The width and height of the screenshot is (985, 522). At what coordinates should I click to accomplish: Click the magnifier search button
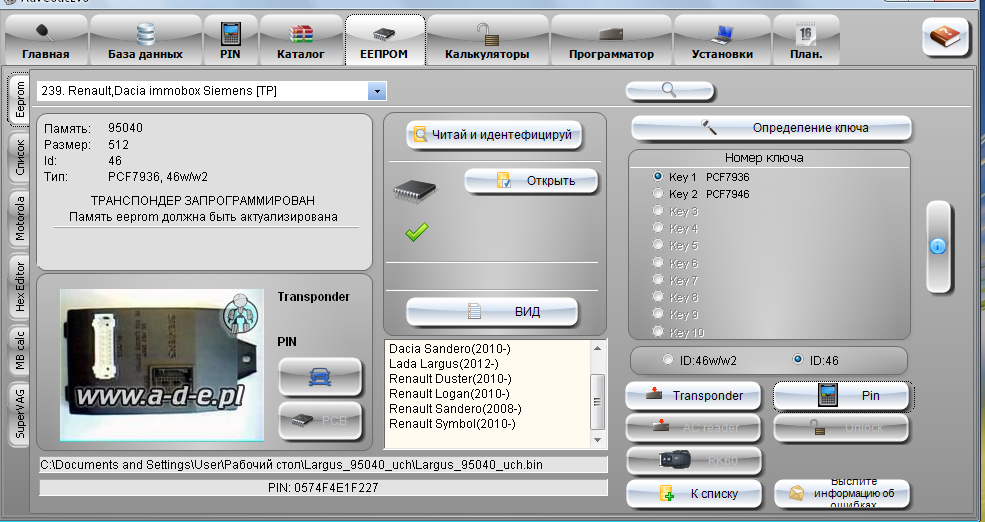coord(670,91)
